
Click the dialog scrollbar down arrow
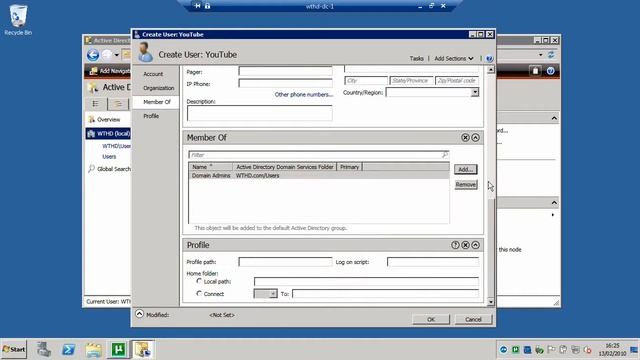pos(491,302)
